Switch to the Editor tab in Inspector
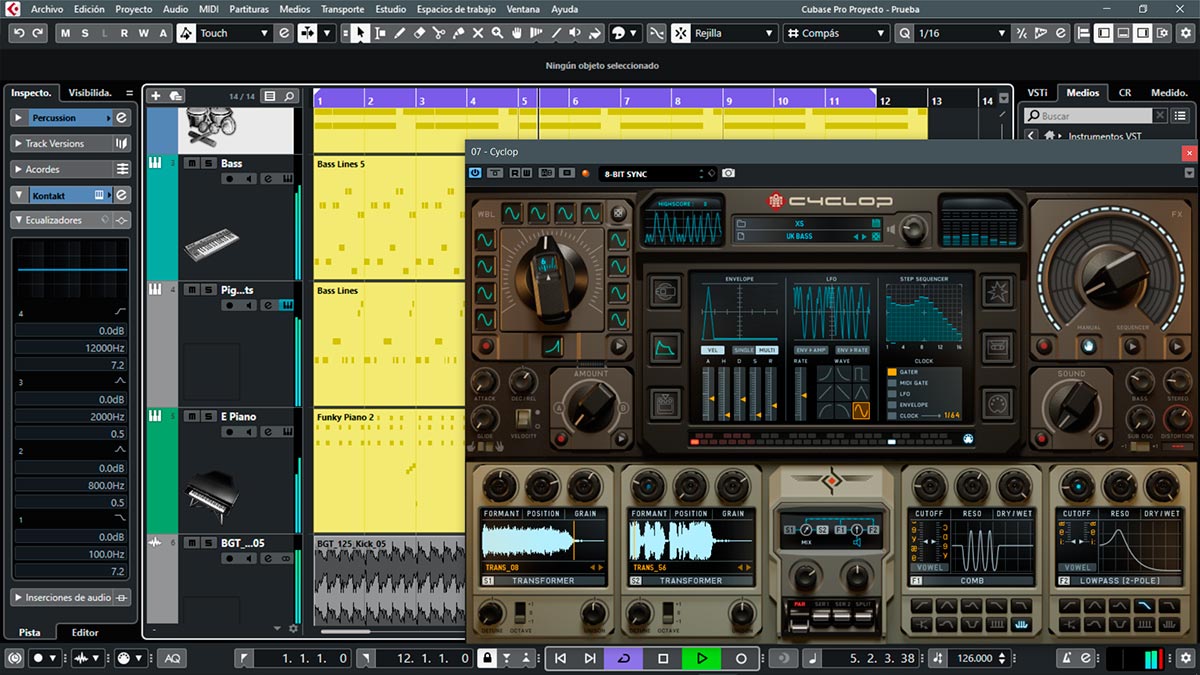 [85, 632]
